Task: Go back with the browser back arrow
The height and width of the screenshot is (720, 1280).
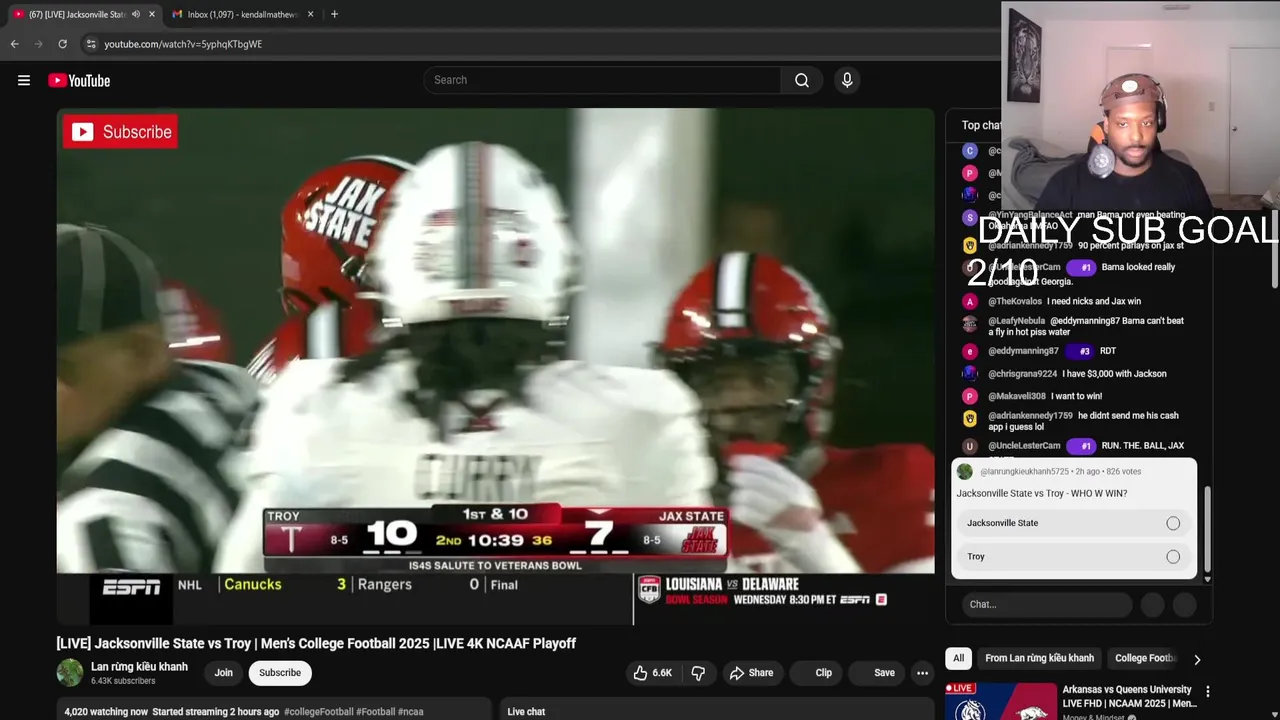Action: pos(14,44)
